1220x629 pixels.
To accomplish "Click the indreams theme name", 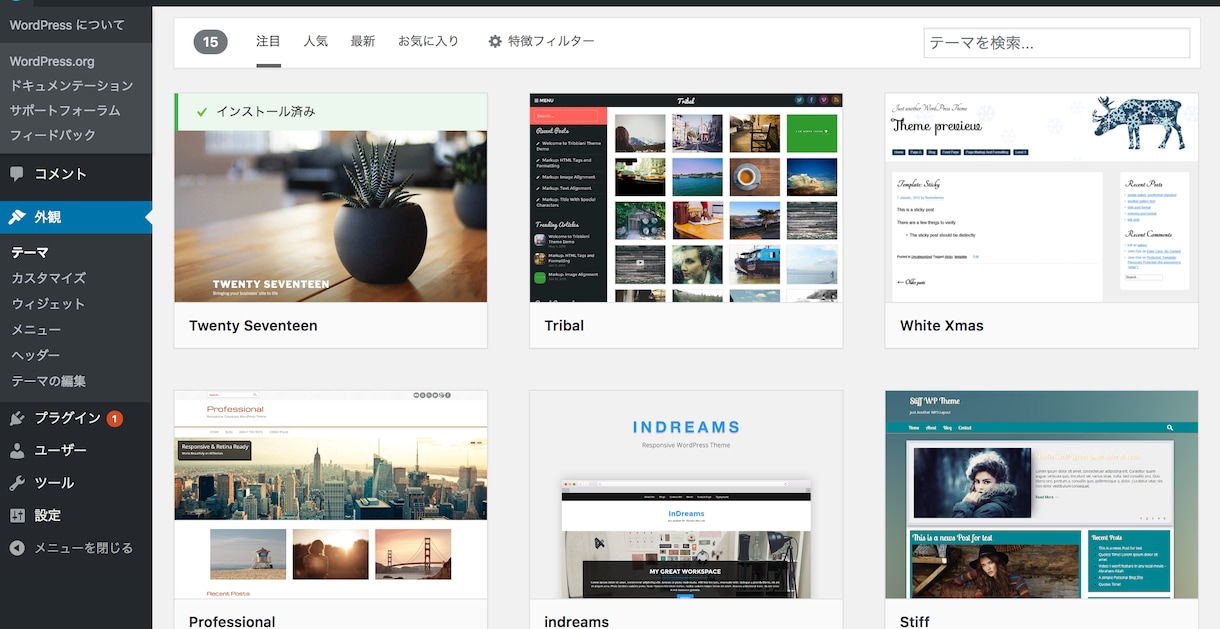I will coord(576,621).
